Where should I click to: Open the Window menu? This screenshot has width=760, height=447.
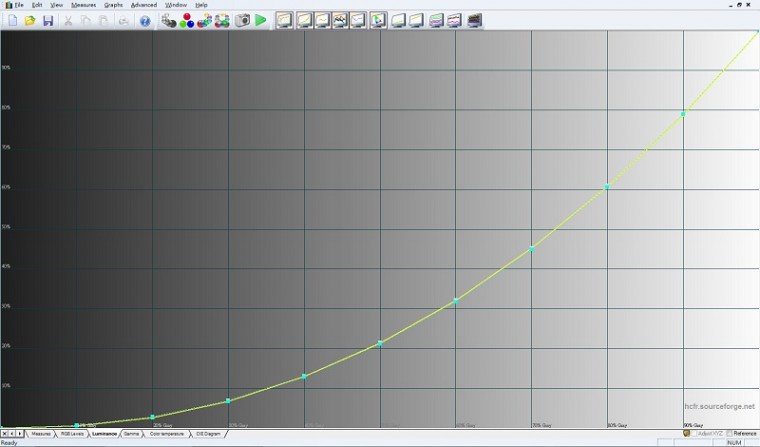click(176, 5)
